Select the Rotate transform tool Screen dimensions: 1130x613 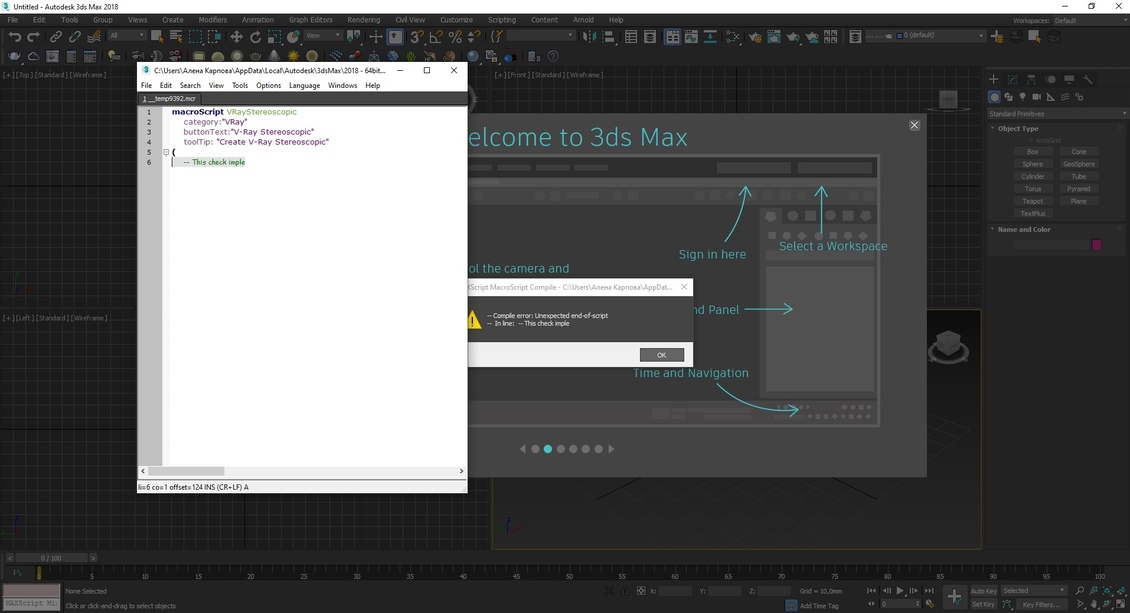(x=256, y=37)
